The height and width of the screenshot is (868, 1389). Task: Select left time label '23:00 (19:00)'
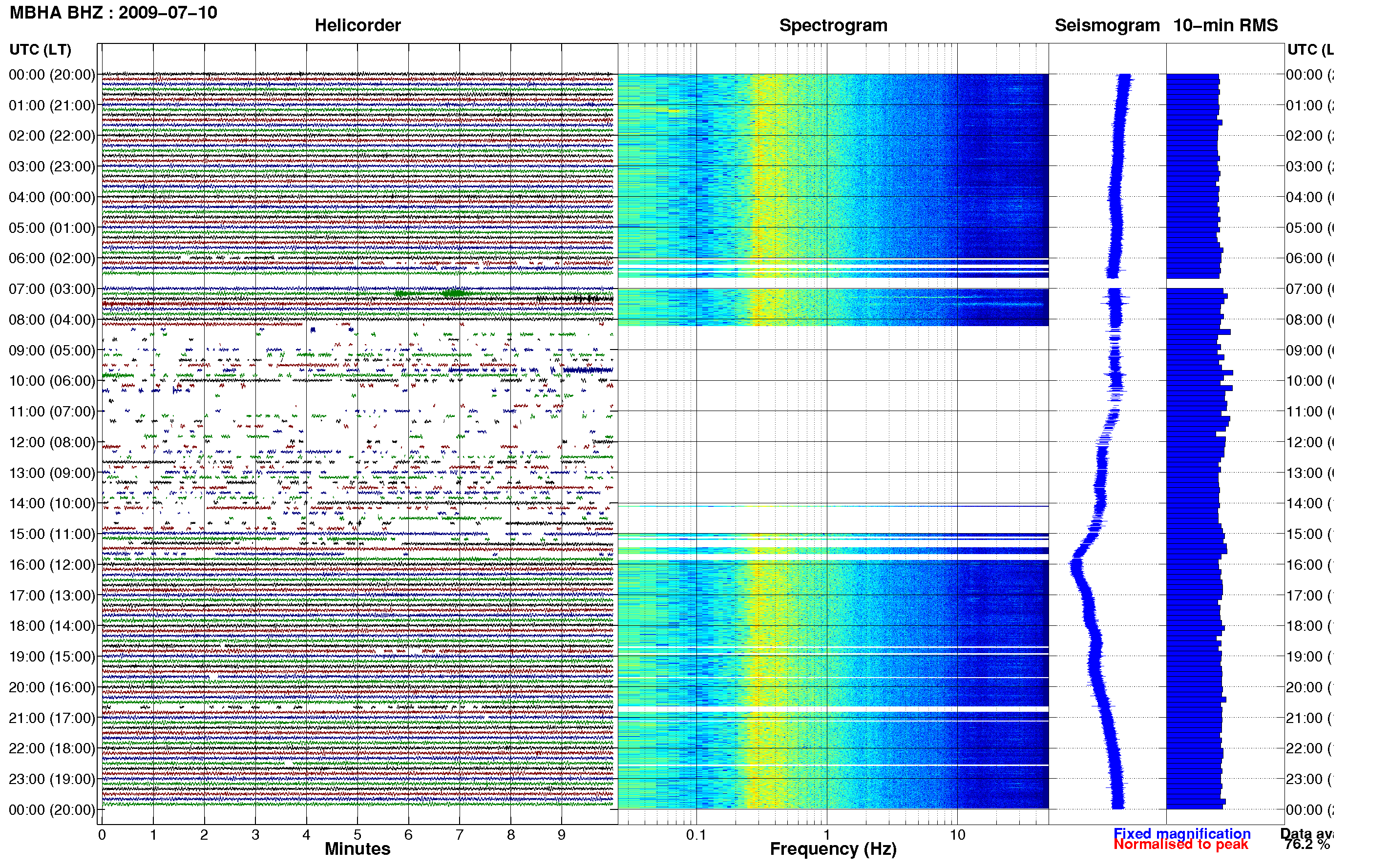pyautogui.click(x=52, y=779)
